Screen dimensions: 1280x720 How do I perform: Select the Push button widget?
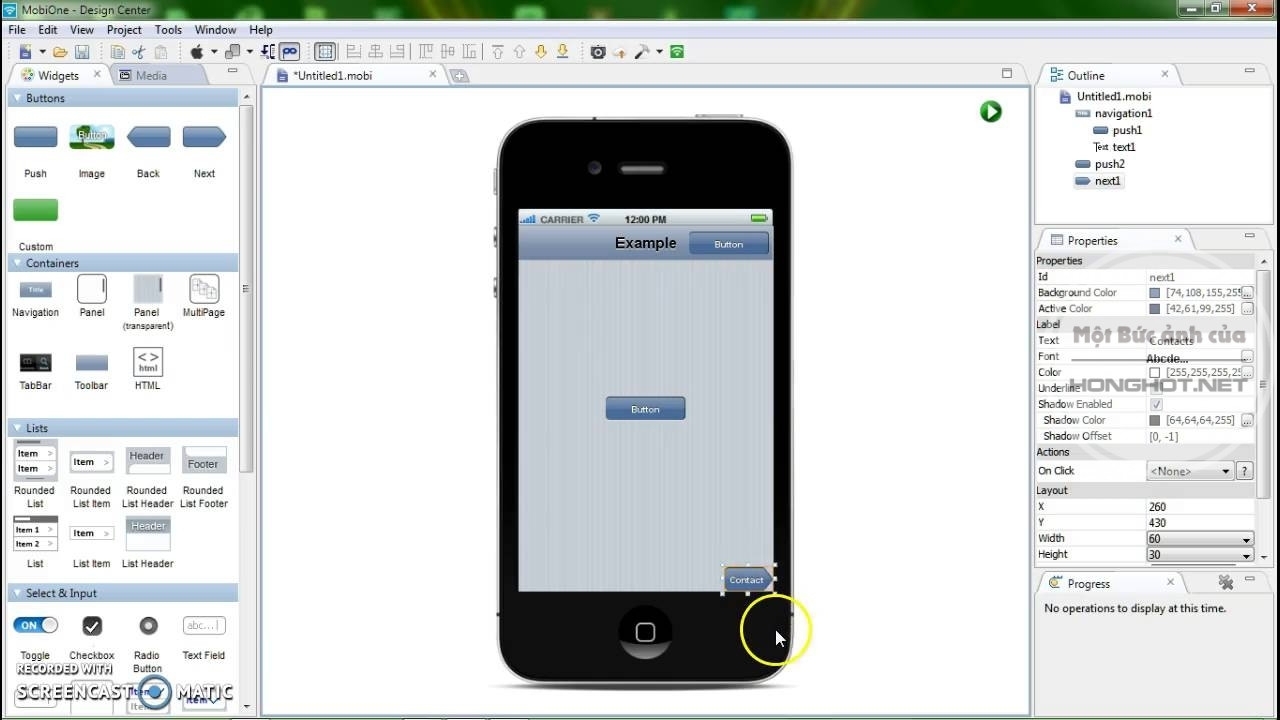35,137
